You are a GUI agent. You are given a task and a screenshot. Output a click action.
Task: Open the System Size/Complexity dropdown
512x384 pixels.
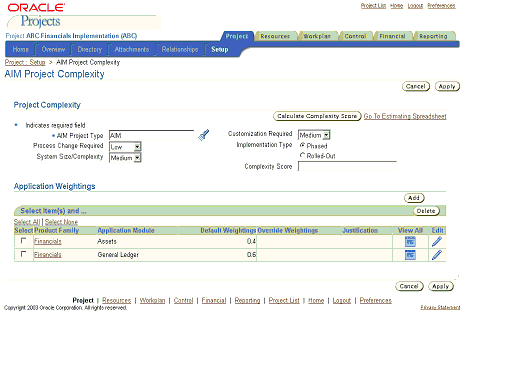click(125, 158)
